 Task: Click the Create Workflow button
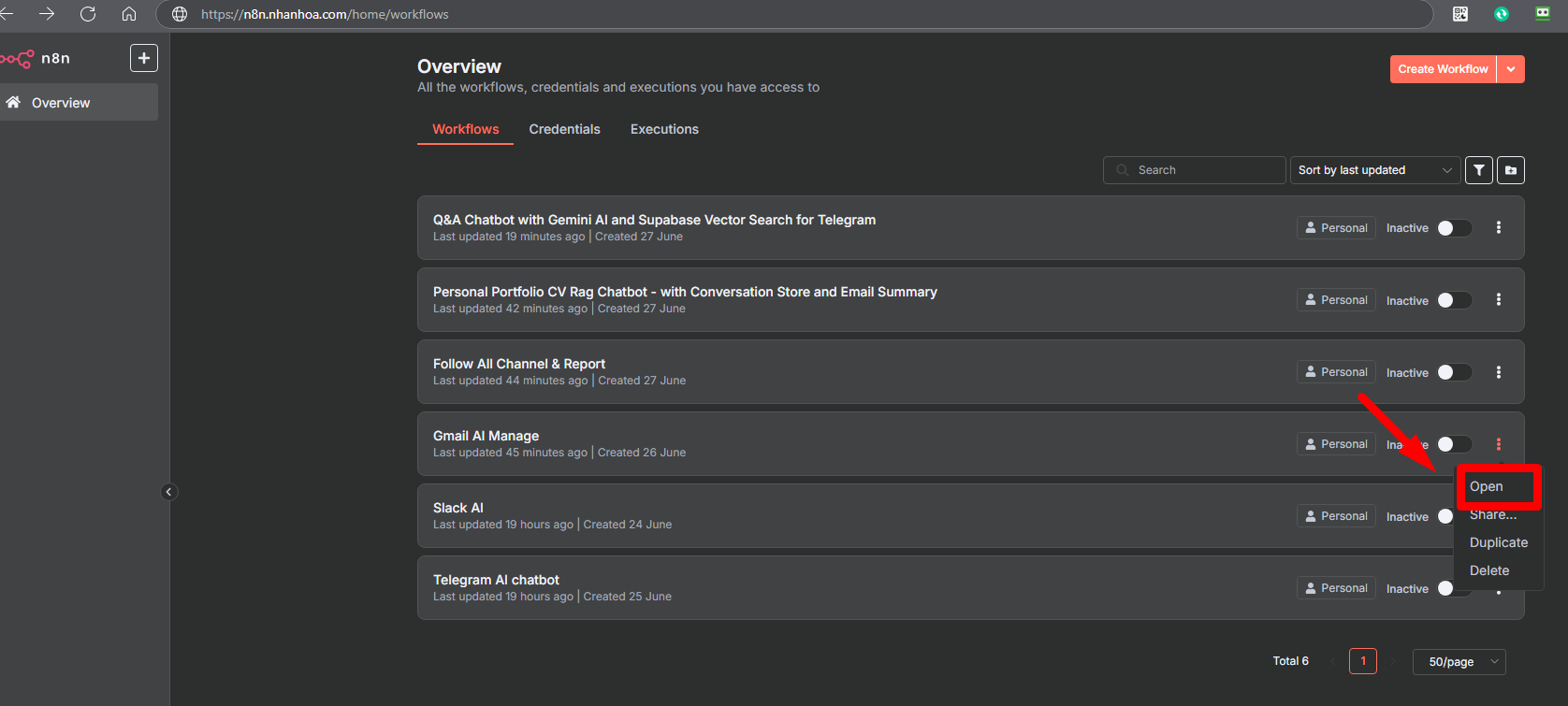pyautogui.click(x=1443, y=69)
